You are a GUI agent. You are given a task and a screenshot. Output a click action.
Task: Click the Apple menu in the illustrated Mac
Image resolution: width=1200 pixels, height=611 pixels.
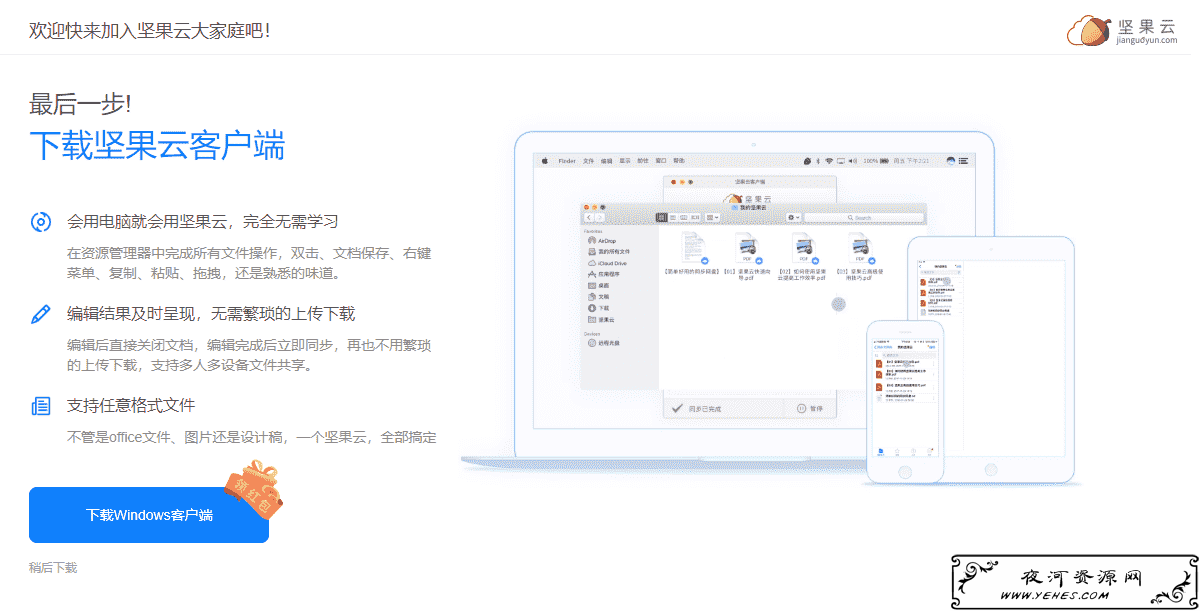pos(545,160)
